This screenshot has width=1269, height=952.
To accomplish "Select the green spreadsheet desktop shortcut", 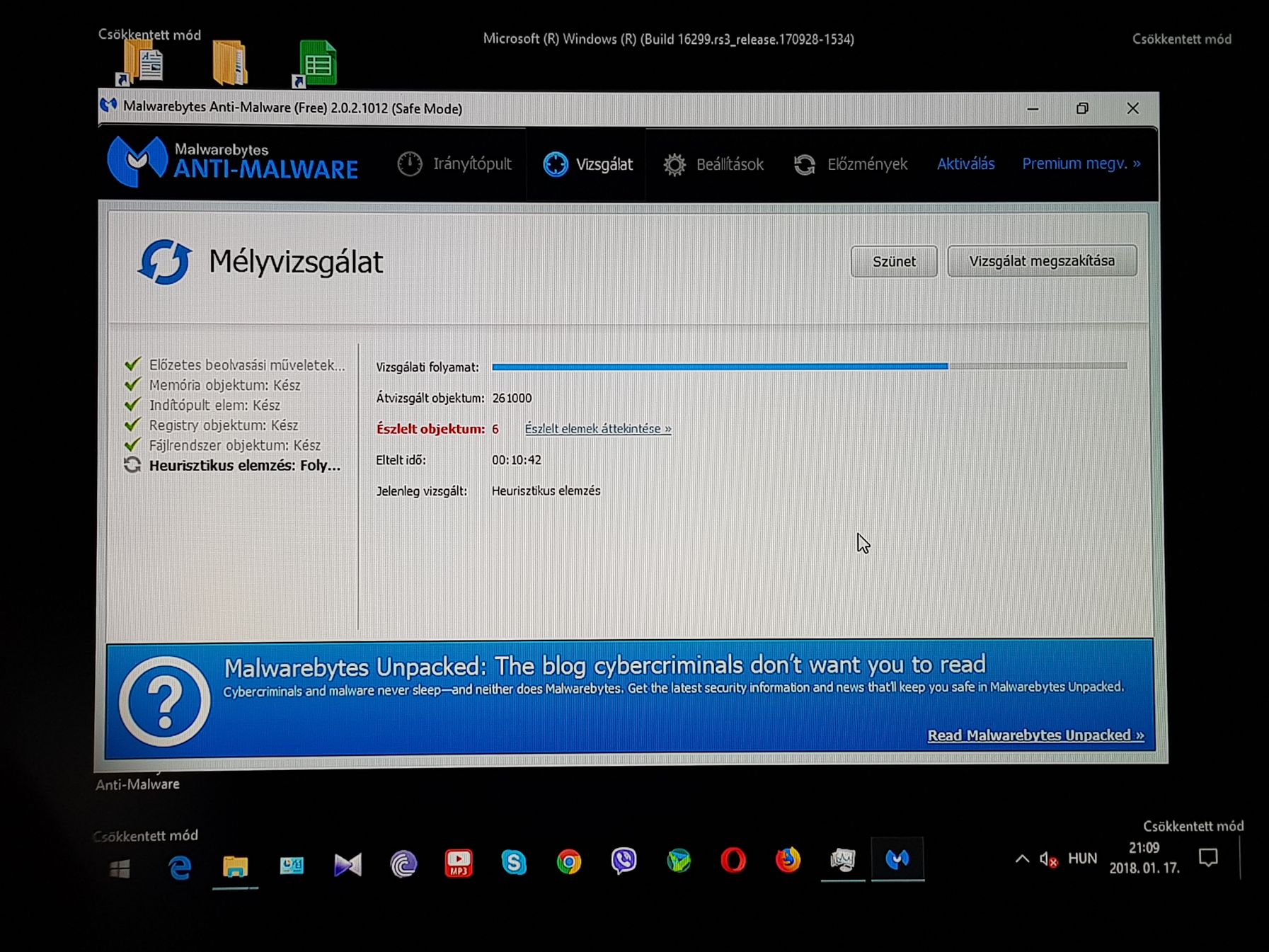I will (x=316, y=64).
